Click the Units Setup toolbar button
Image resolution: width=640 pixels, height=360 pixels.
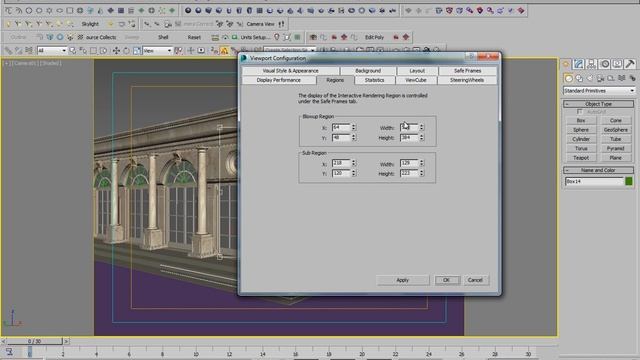pos(255,37)
